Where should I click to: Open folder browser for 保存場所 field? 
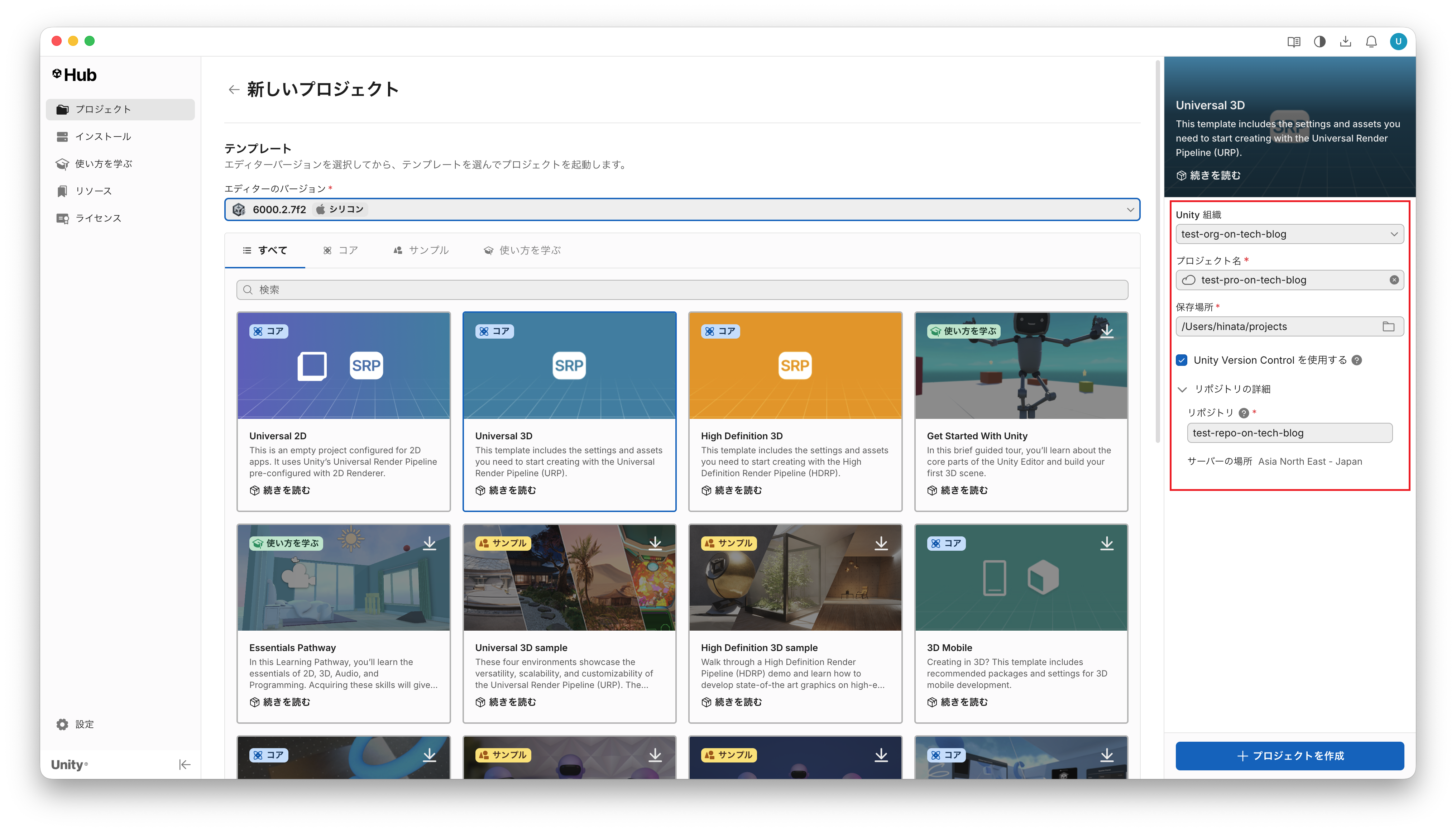(x=1389, y=326)
